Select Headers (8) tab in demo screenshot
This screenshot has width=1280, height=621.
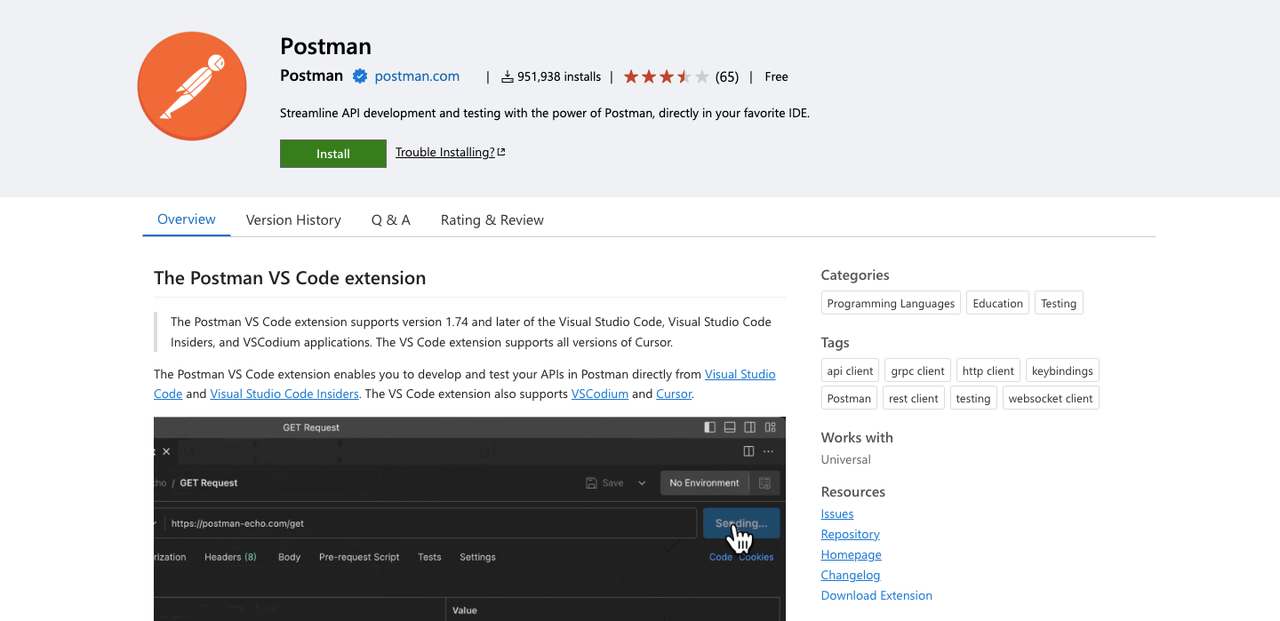point(230,557)
